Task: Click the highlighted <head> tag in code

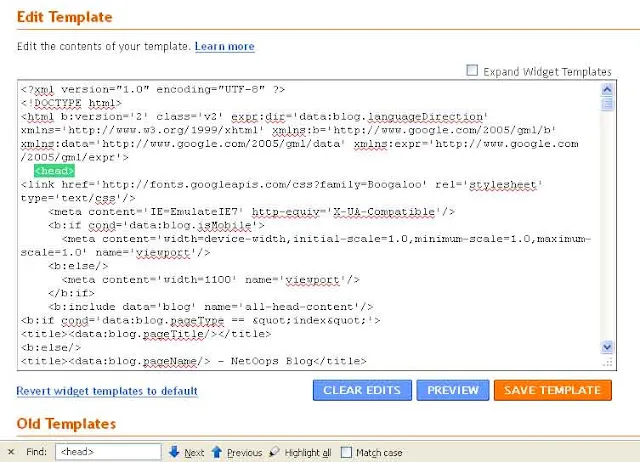Action: click(54, 171)
